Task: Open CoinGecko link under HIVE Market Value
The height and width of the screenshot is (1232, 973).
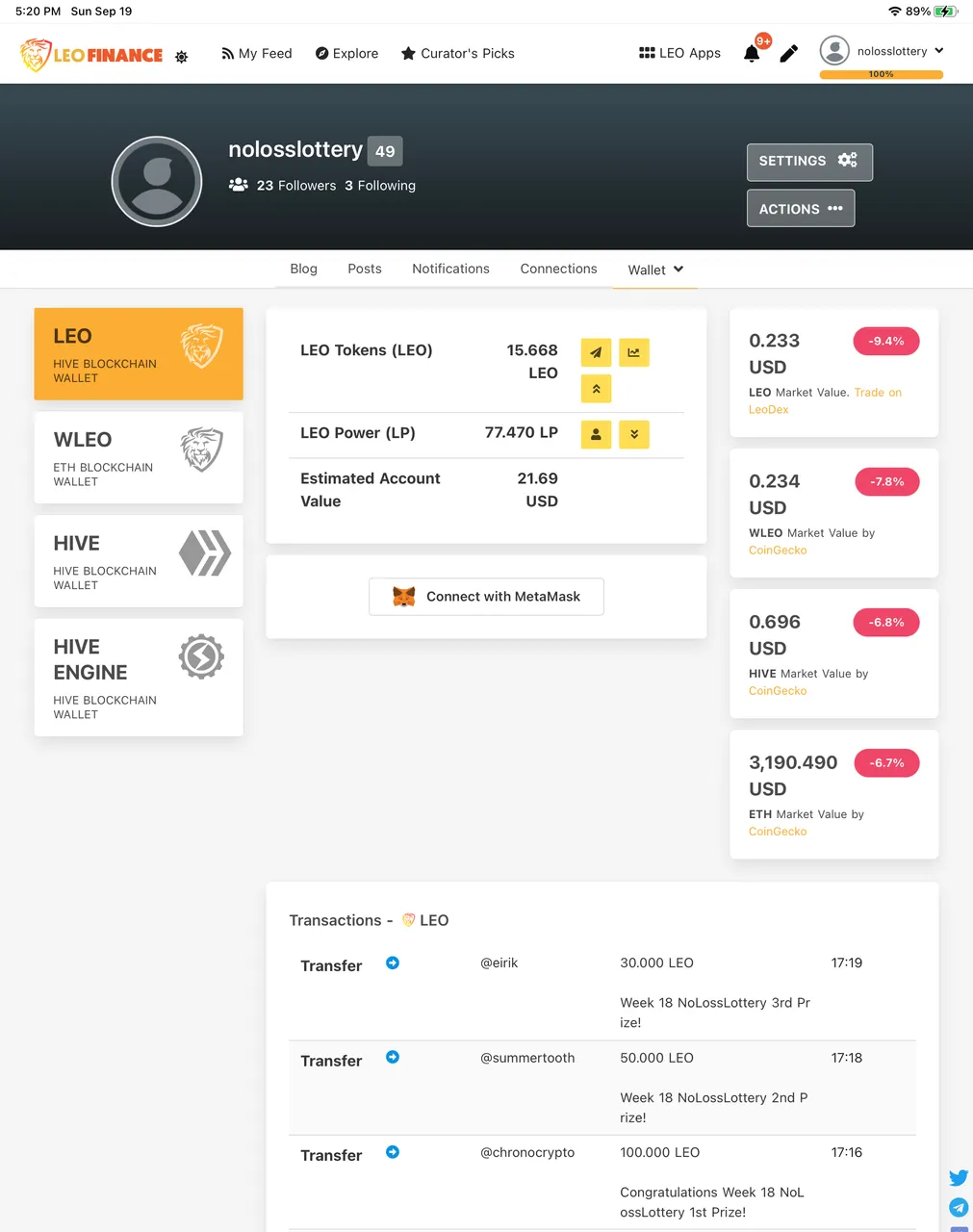Action: pyautogui.click(x=778, y=690)
